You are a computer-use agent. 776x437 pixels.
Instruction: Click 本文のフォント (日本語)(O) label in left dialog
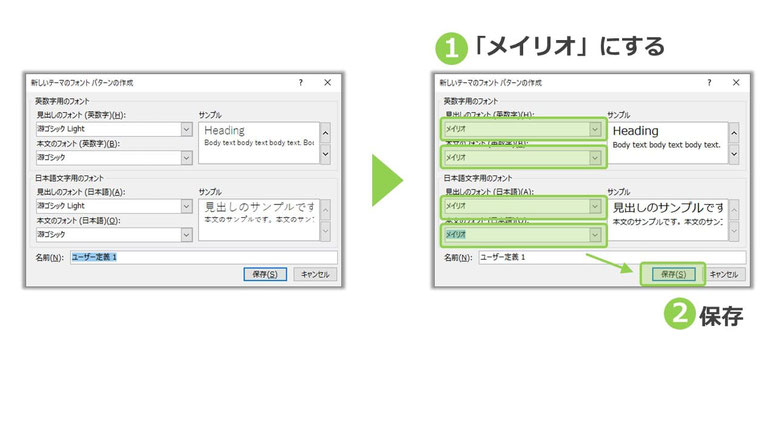79,221
